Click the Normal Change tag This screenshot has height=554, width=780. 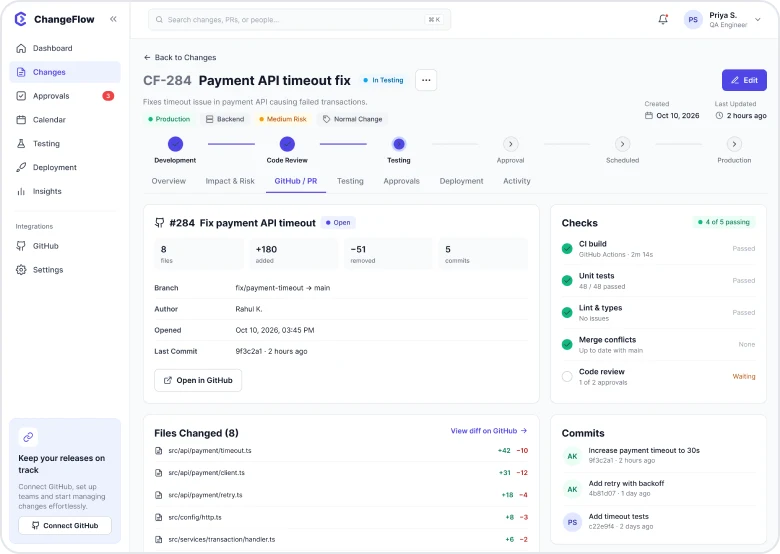click(352, 119)
